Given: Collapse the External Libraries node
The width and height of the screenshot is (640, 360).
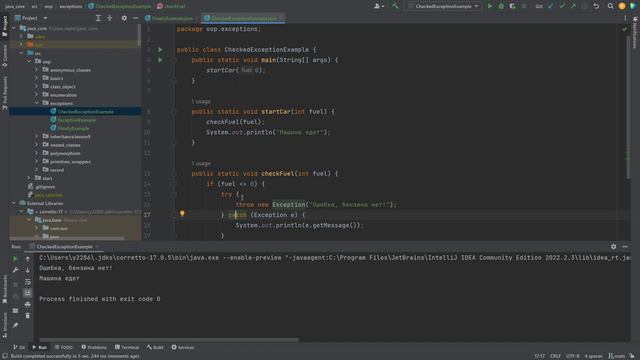Looking at the screenshot, I should click(14, 203).
